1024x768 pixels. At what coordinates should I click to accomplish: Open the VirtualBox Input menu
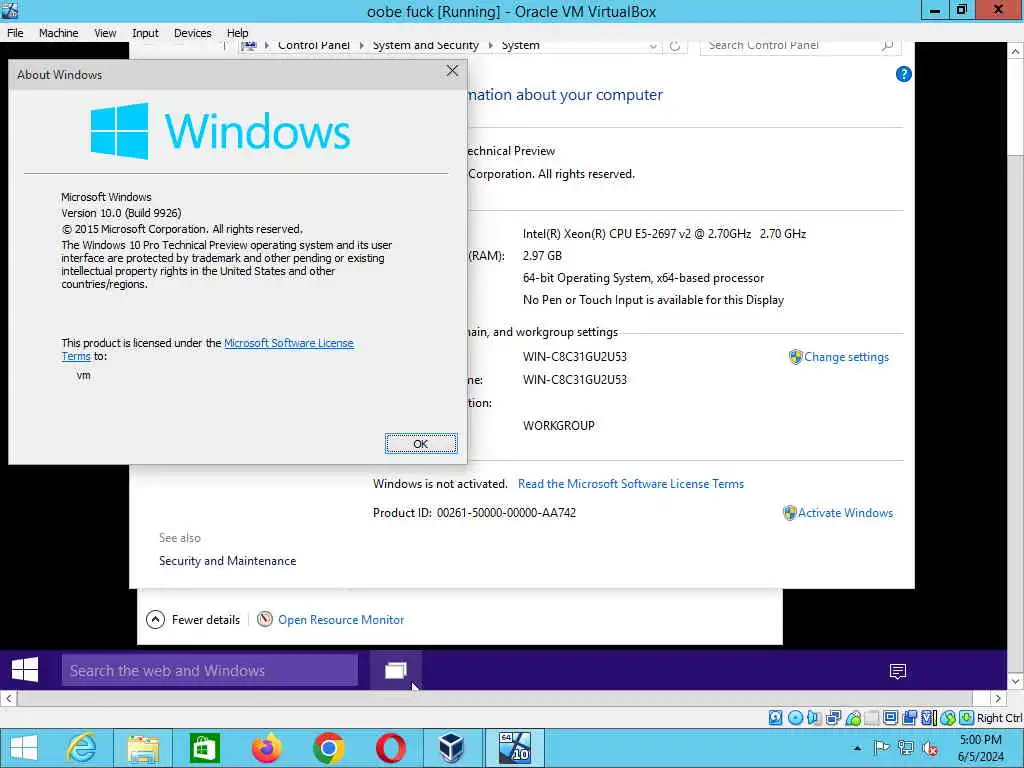[x=145, y=33]
